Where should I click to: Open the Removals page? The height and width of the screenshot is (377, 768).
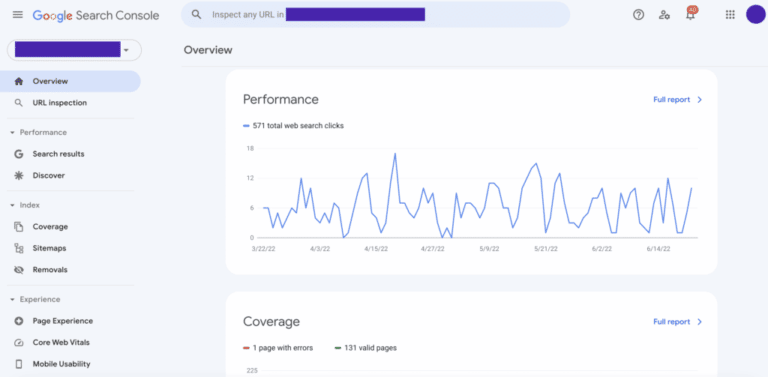(x=70, y=270)
